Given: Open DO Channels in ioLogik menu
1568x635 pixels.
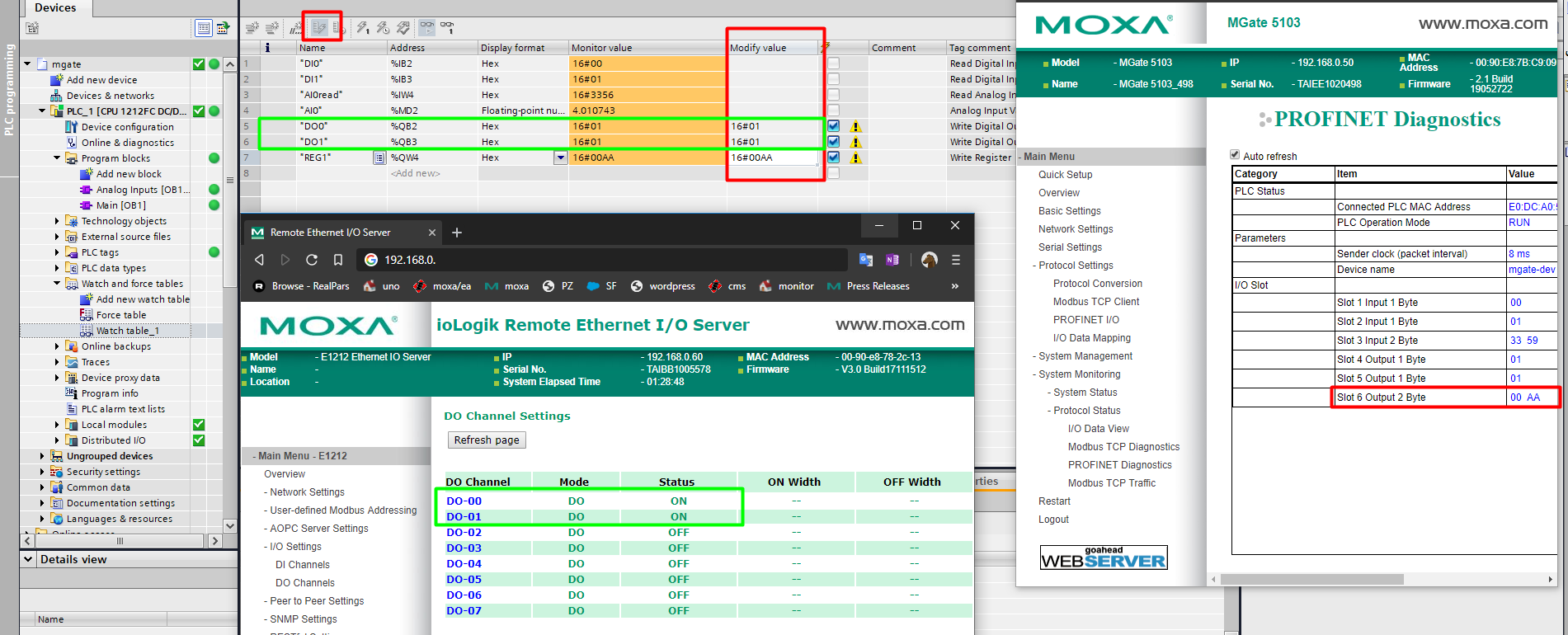Looking at the screenshot, I should click(x=304, y=582).
